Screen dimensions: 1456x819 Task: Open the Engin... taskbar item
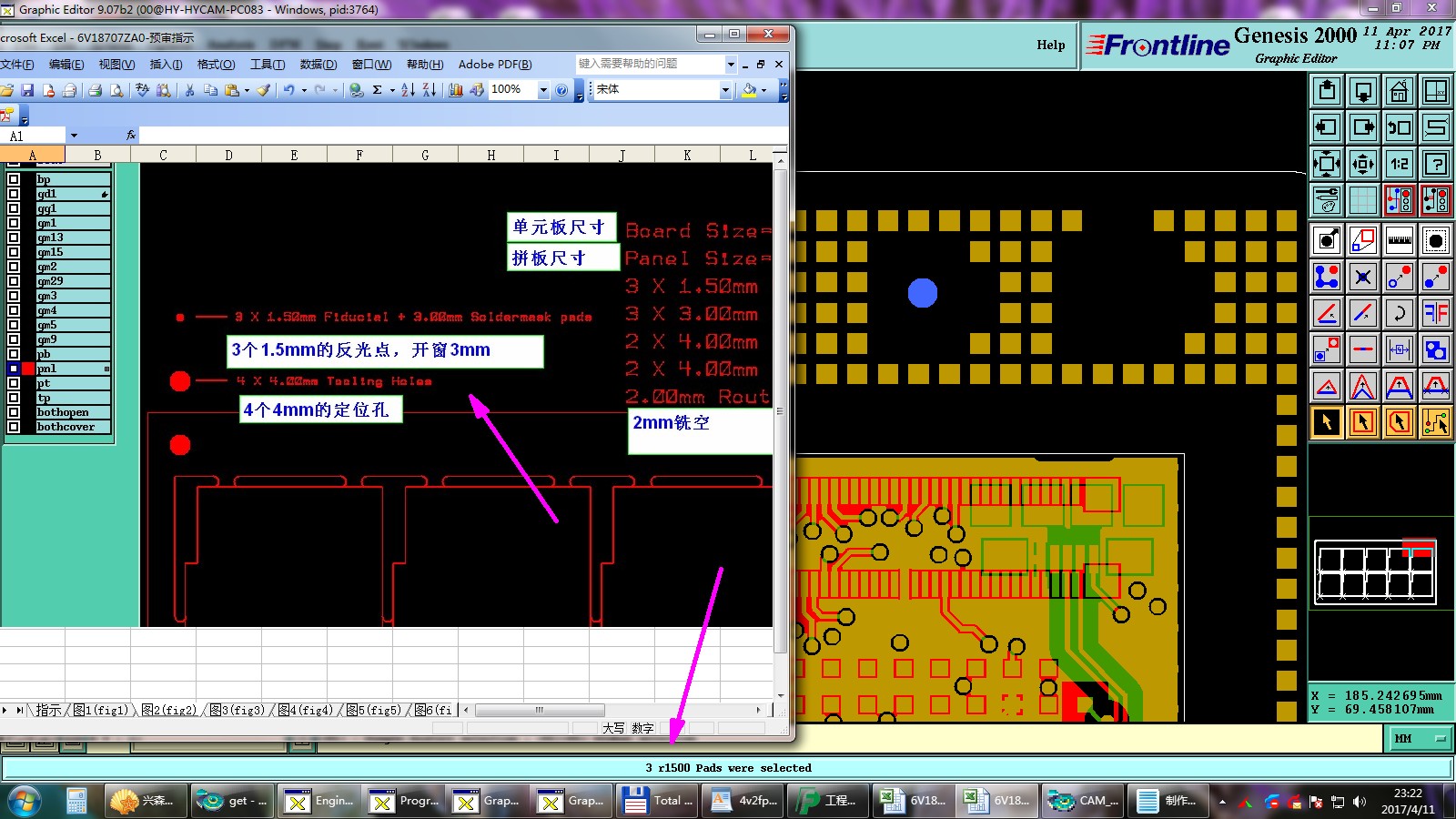coord(318,801)
